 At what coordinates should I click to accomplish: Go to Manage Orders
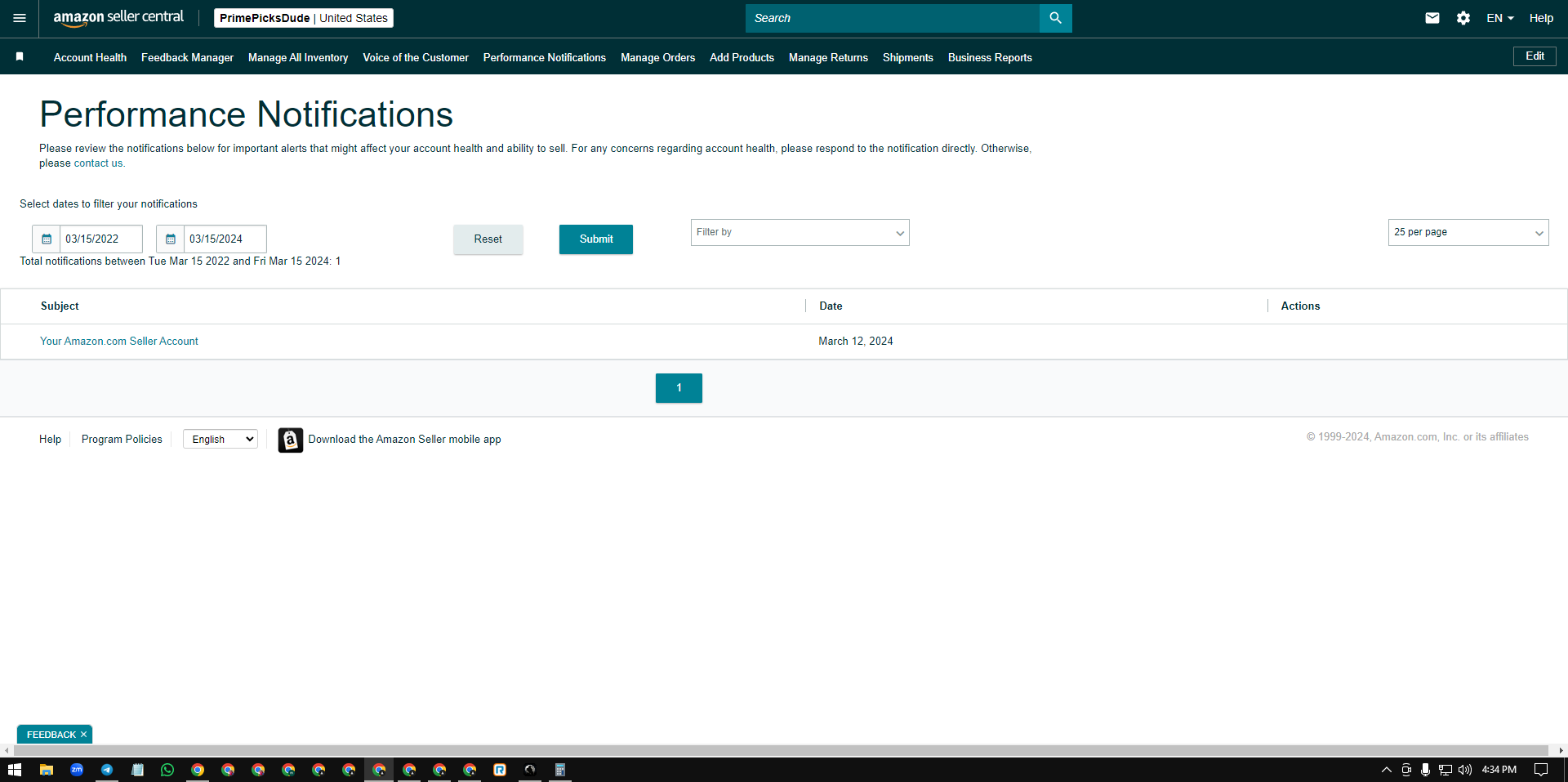tap(657, 57)
